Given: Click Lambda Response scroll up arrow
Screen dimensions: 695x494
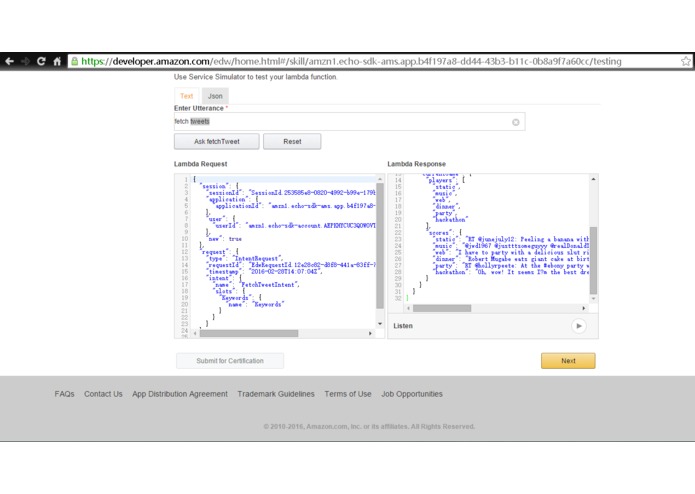Looking at the screenshot, I should pyautogui.click(x=593, y=179).
